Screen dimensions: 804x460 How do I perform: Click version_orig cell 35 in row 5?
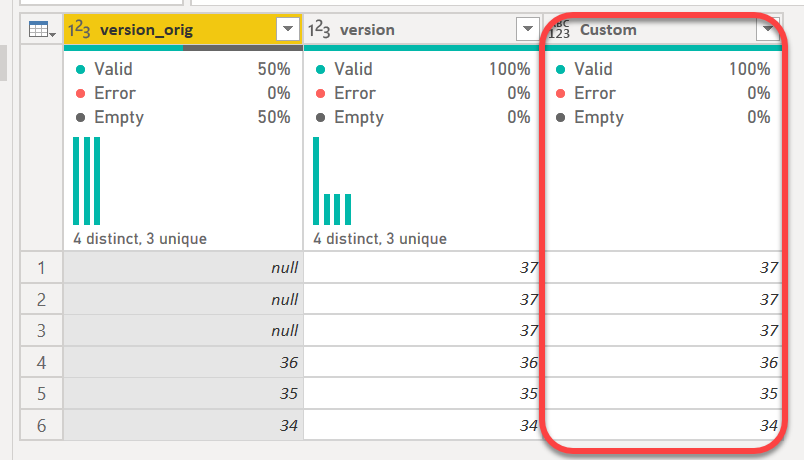click(183, 393)
